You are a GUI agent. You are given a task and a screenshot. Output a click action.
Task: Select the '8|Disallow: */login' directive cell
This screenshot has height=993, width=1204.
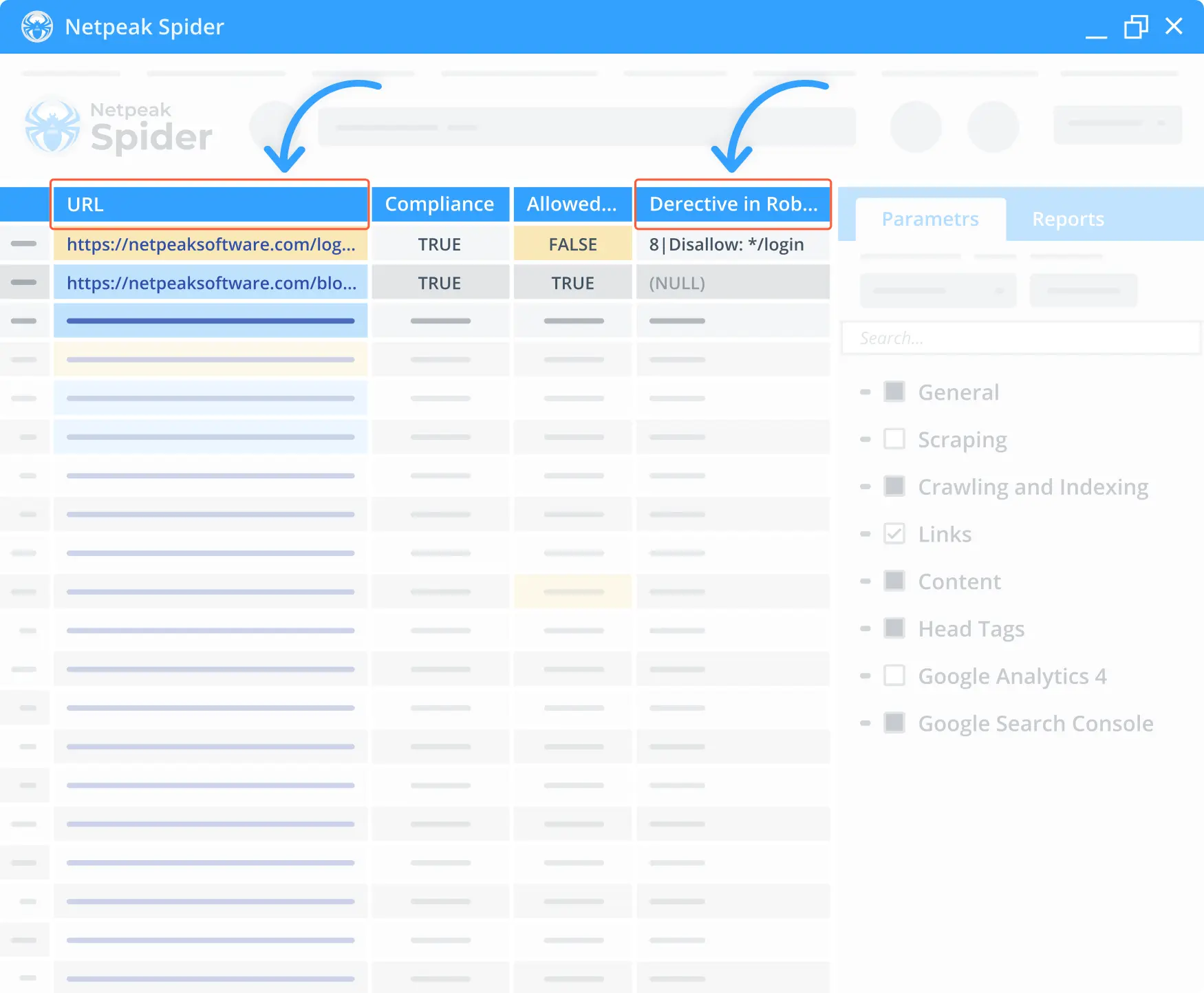point(733,244)
